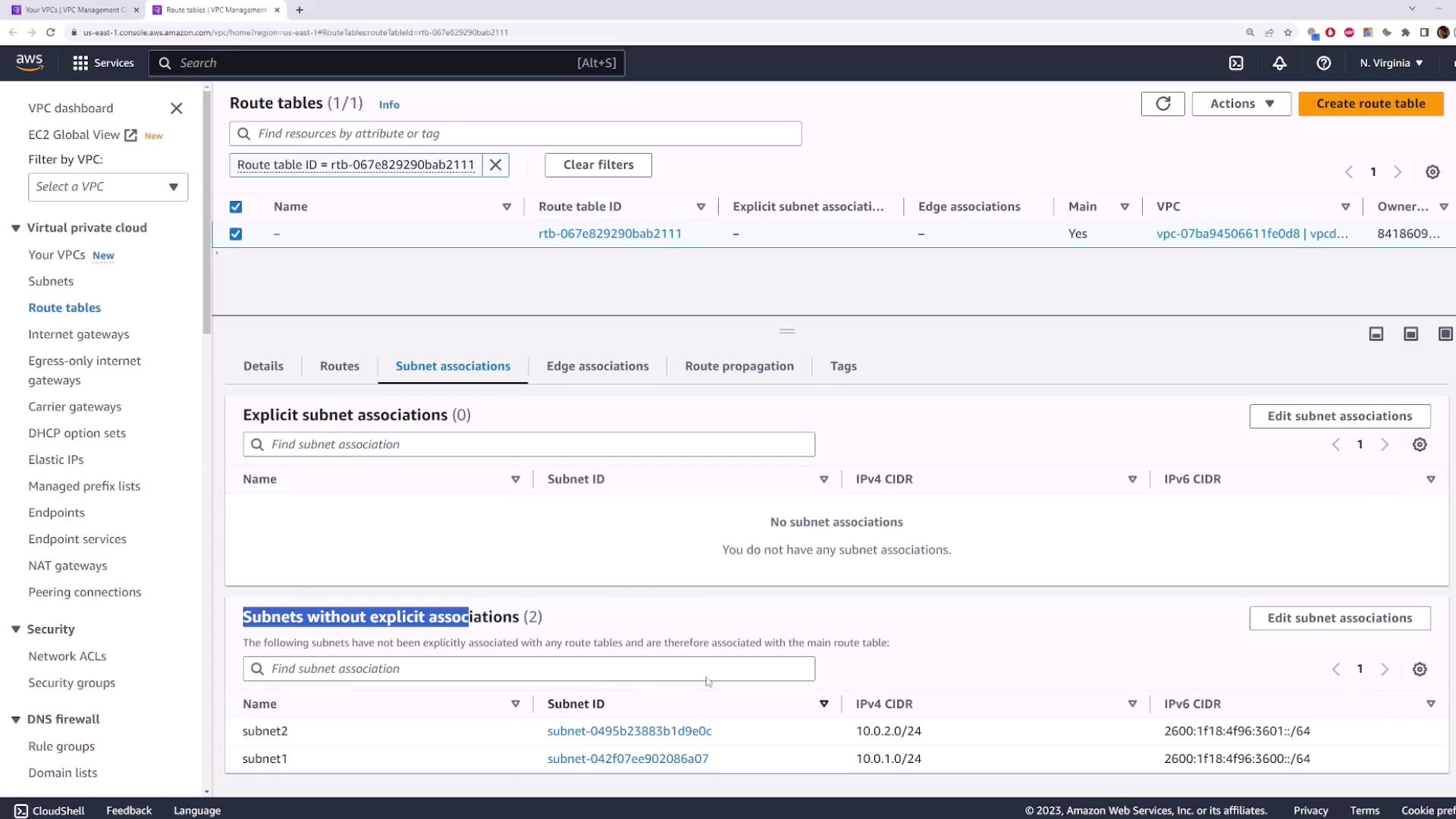1456x819 pixels.
Task: Click the browser reload button
Action: 51,33
